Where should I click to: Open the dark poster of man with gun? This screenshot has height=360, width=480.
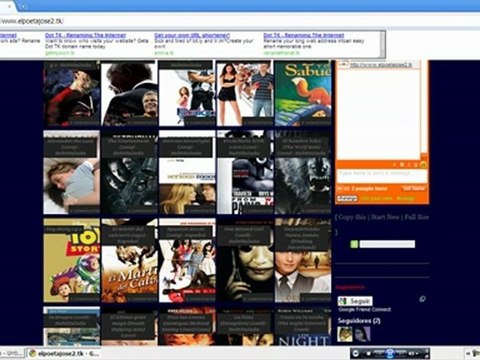coord(129,172)
